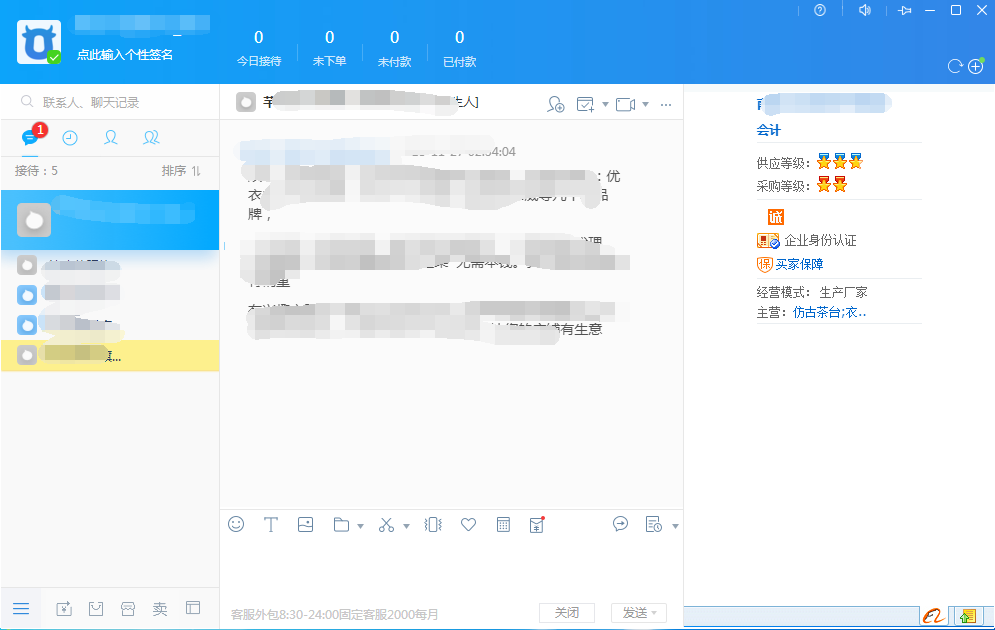Open the 发送 button dropdown options
Screen dimensions: 995x630
655,612
